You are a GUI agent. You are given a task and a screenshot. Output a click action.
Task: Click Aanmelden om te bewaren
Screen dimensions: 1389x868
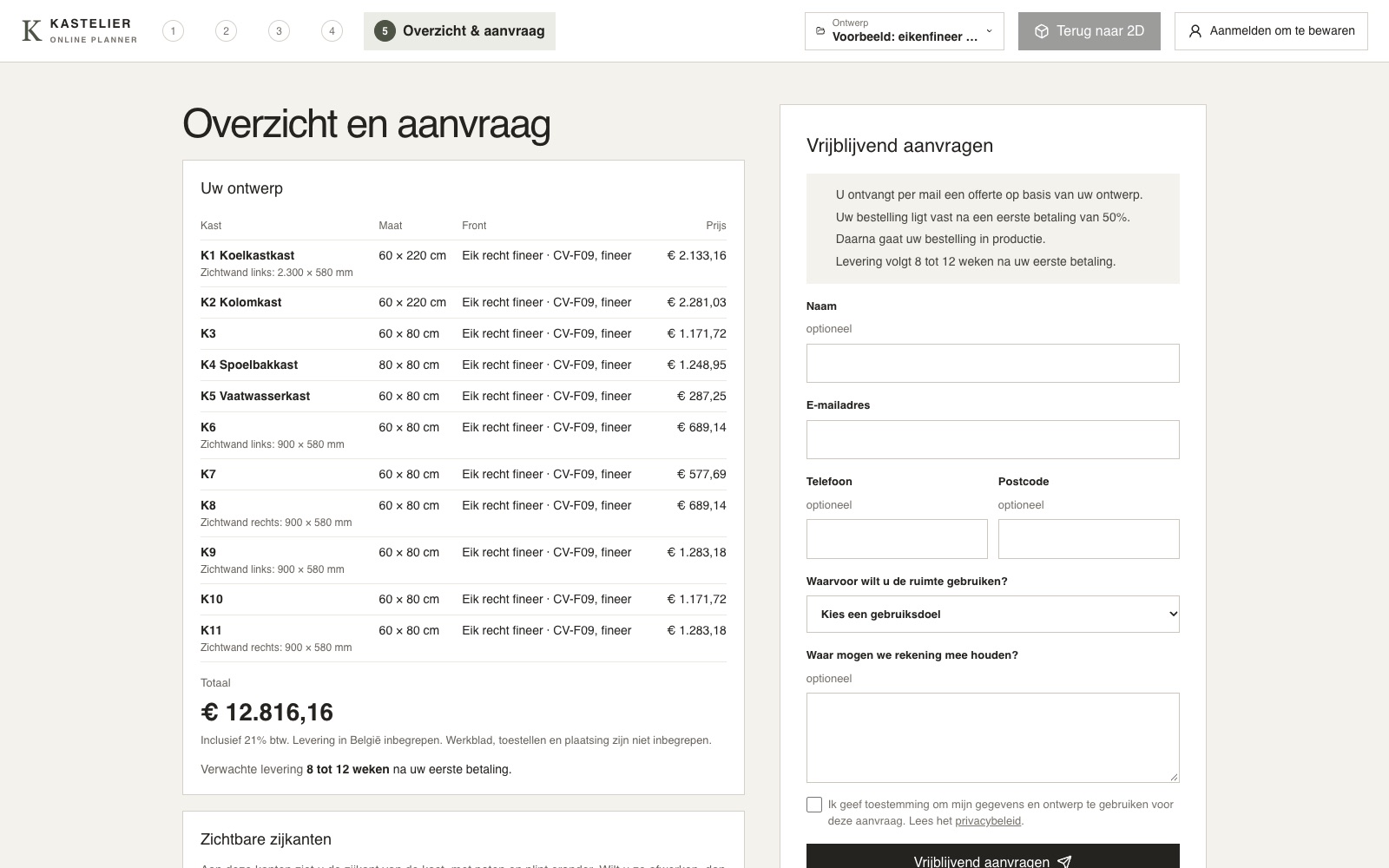pos(1271,31)
